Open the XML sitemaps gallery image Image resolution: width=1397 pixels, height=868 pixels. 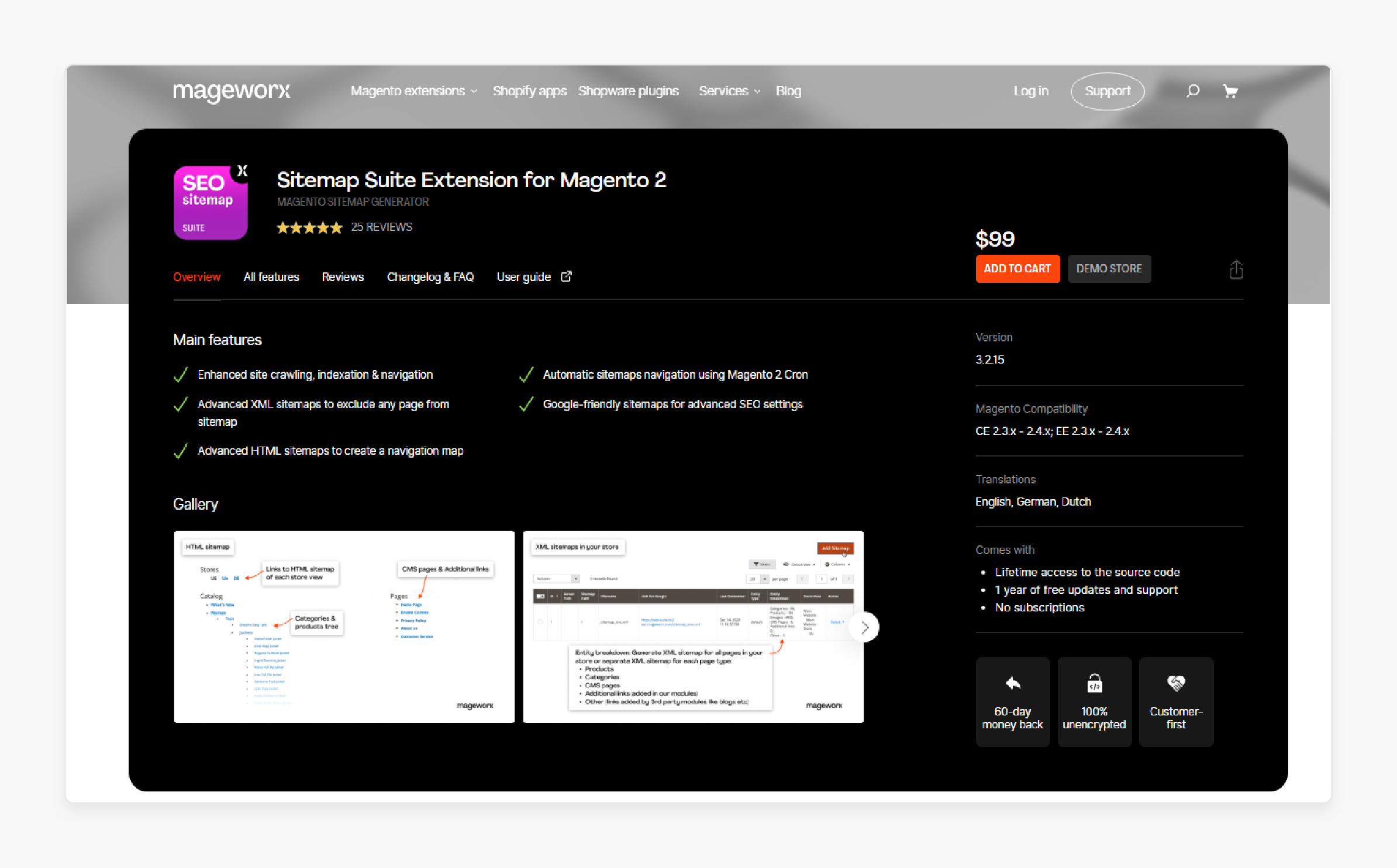(x=694, y=627)
